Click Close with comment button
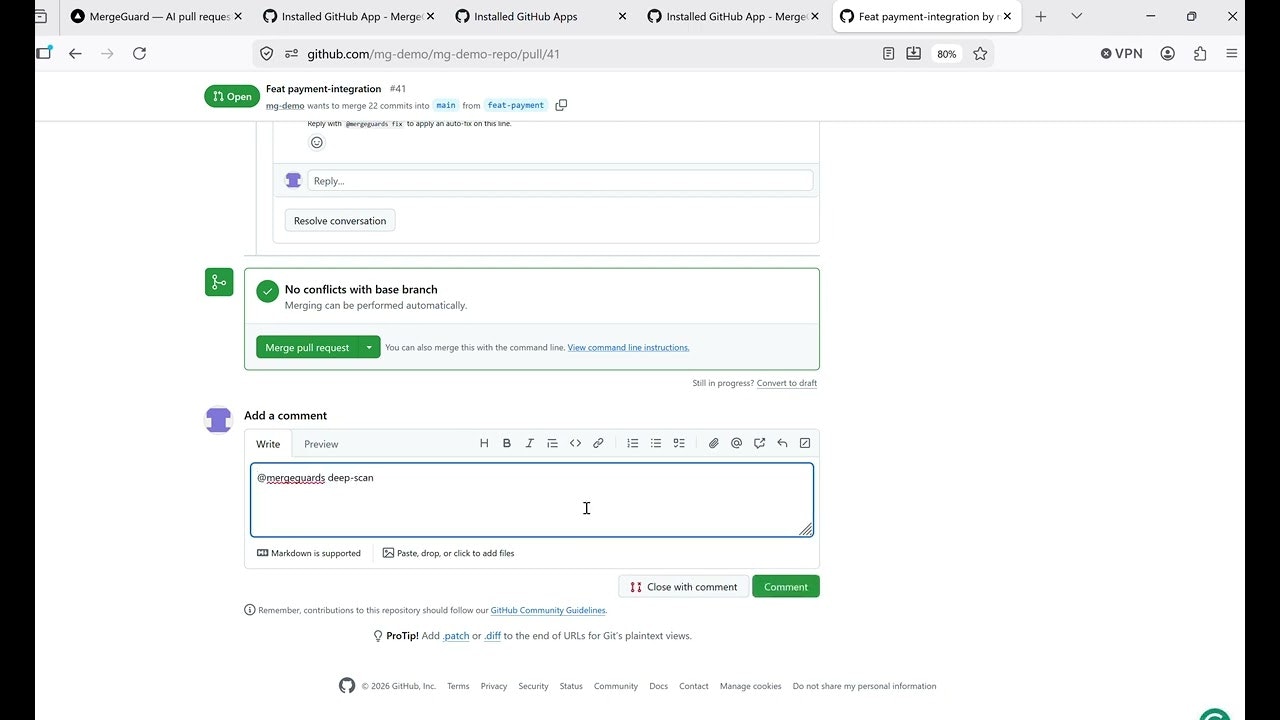Image resolution: width=1280 pixels, height=720 pixels. (x=684, y=587)
